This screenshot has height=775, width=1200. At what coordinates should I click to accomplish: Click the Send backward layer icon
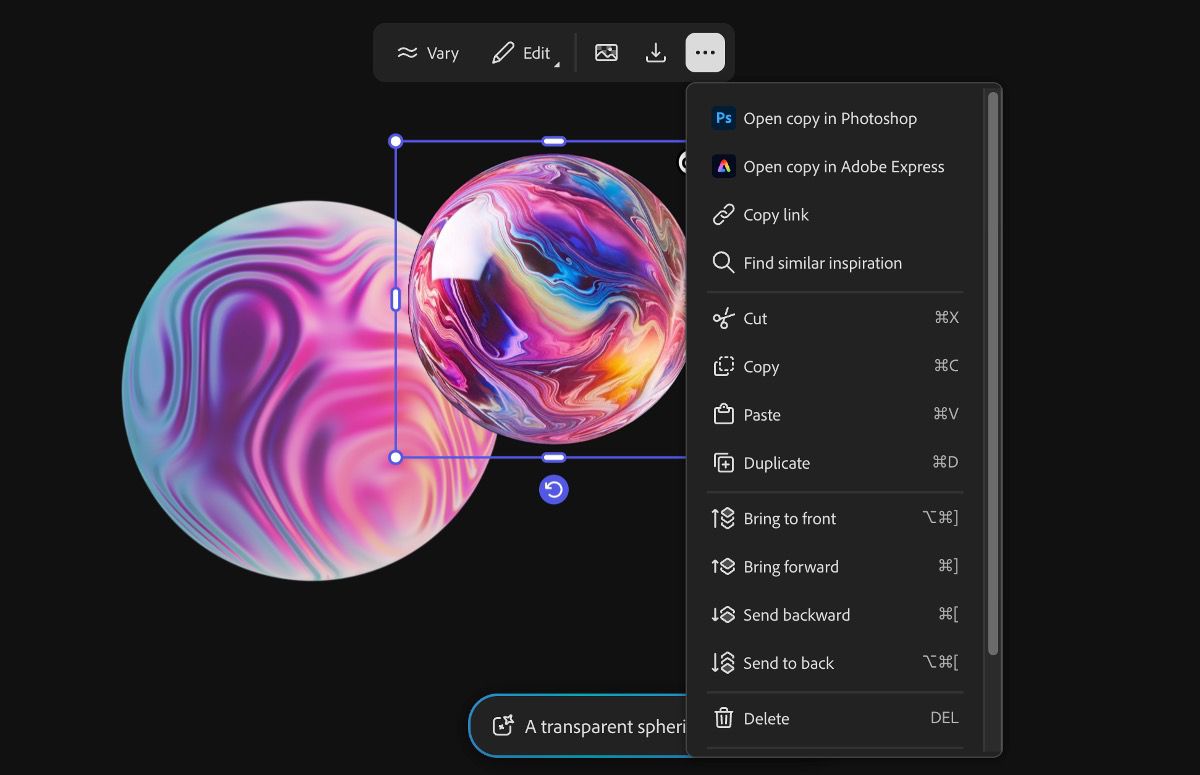723,615
